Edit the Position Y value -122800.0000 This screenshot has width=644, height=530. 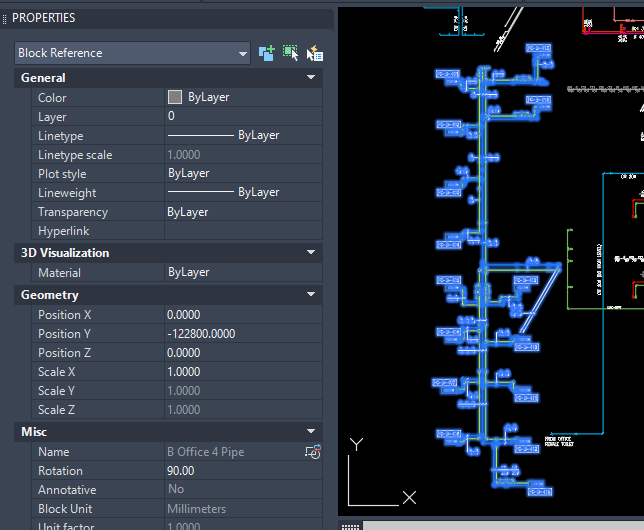pos(243,334)
